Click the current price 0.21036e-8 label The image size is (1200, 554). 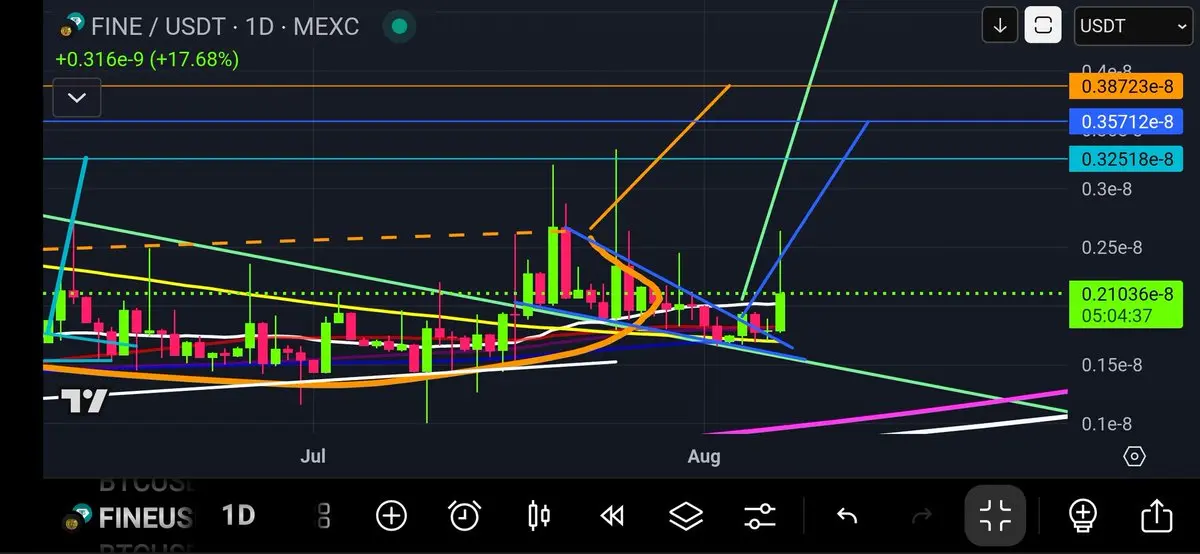(1126, 294)
